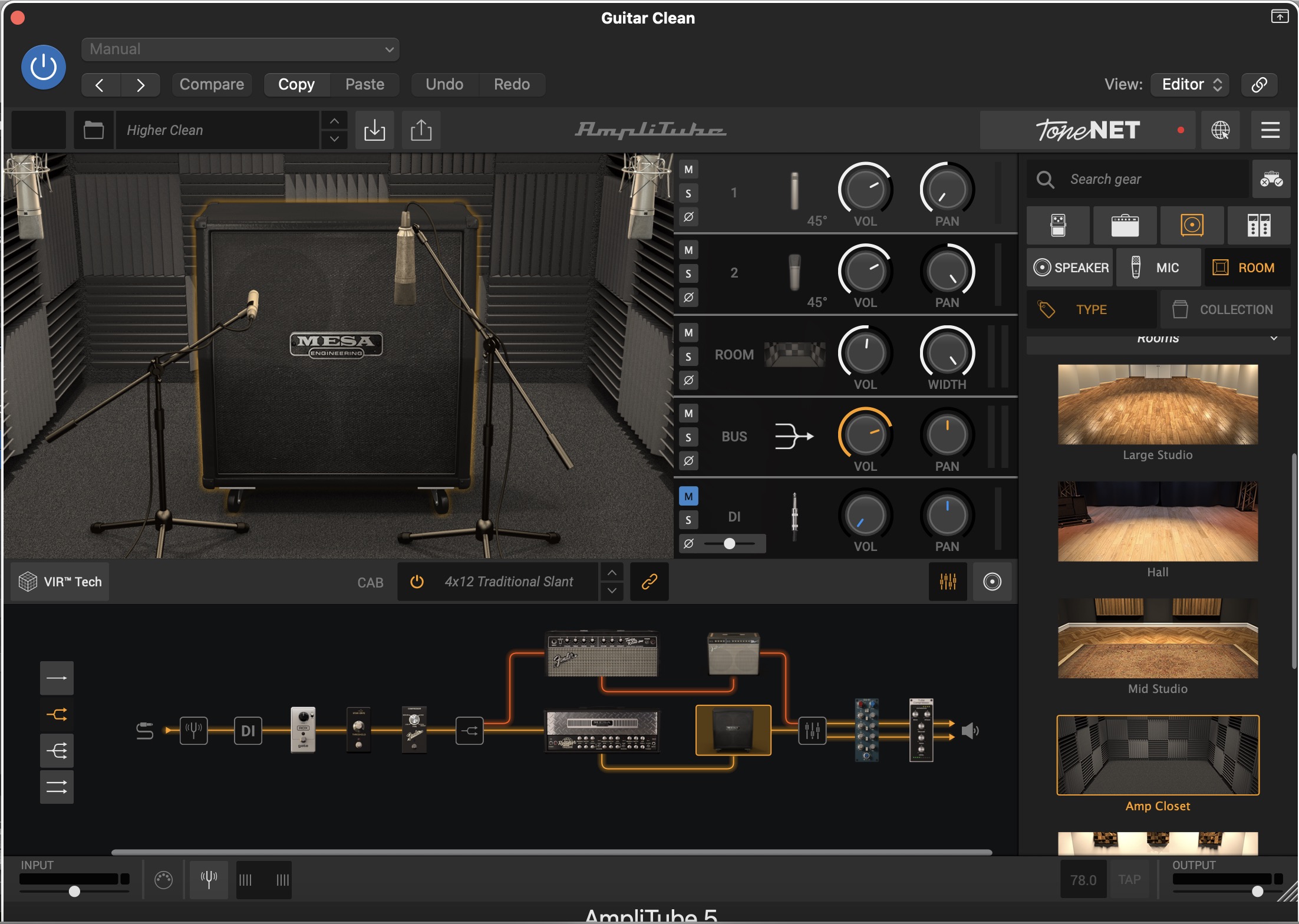Open the Manual preset dropdown
1299x924 pixels.
click(x=240, y=49)
